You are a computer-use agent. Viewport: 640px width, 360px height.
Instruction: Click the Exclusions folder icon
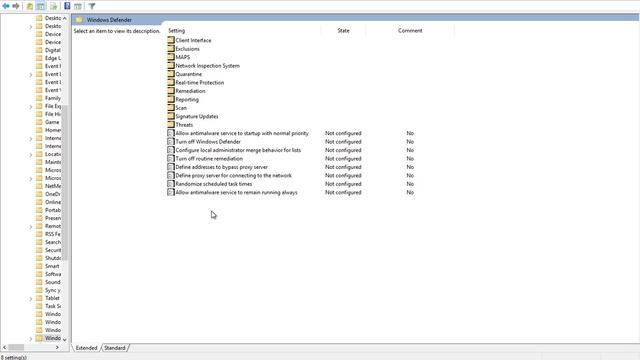click(171, 49)
